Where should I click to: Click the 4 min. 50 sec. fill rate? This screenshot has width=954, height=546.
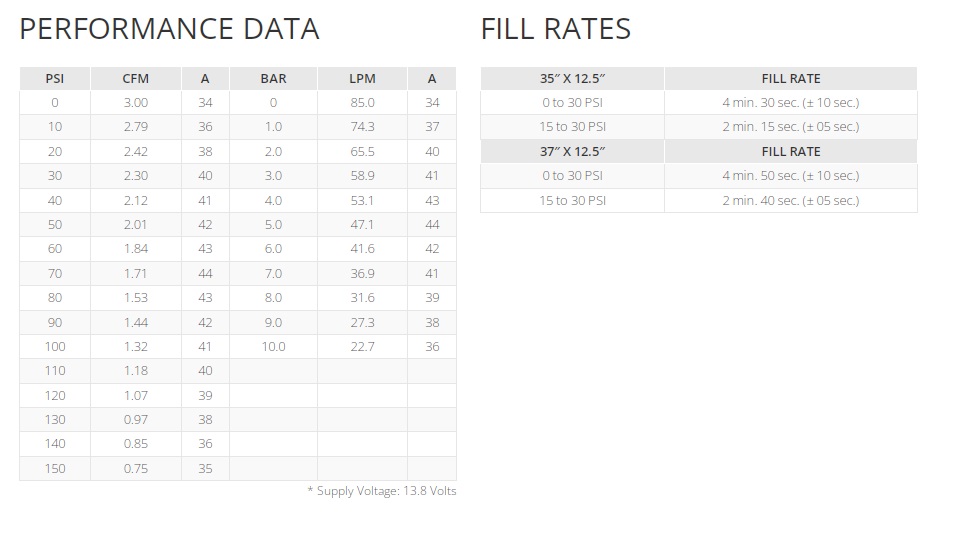pyautogui.click(x=790, y=175)
